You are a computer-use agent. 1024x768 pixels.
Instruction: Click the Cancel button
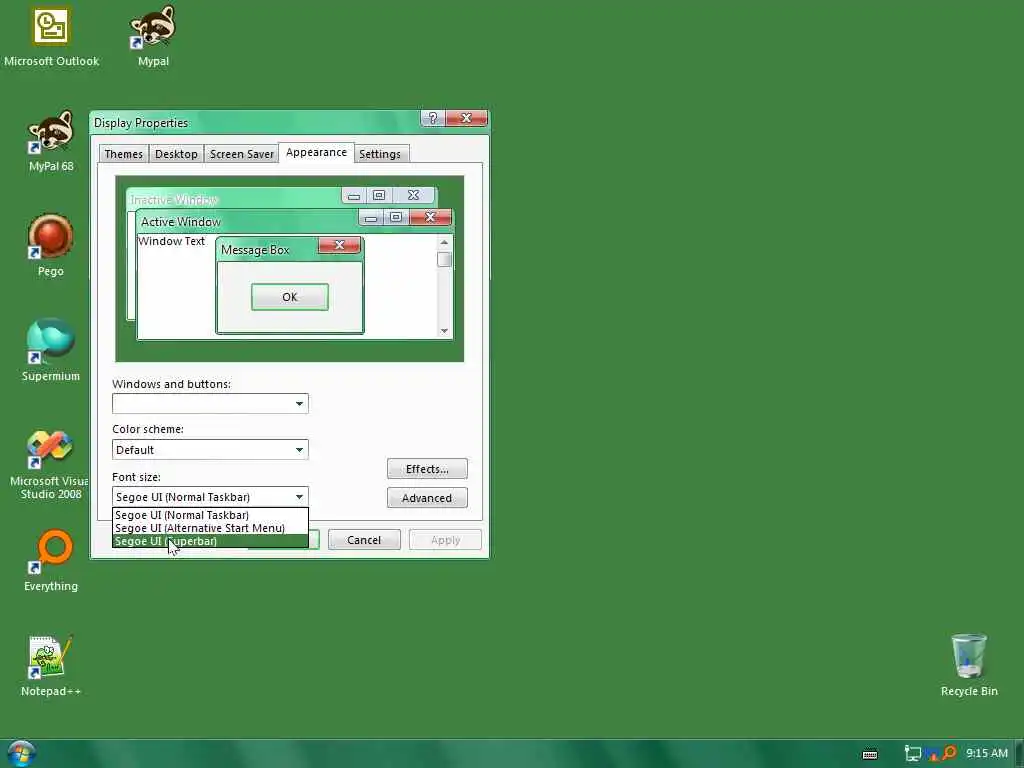click(x=364, y=540)
